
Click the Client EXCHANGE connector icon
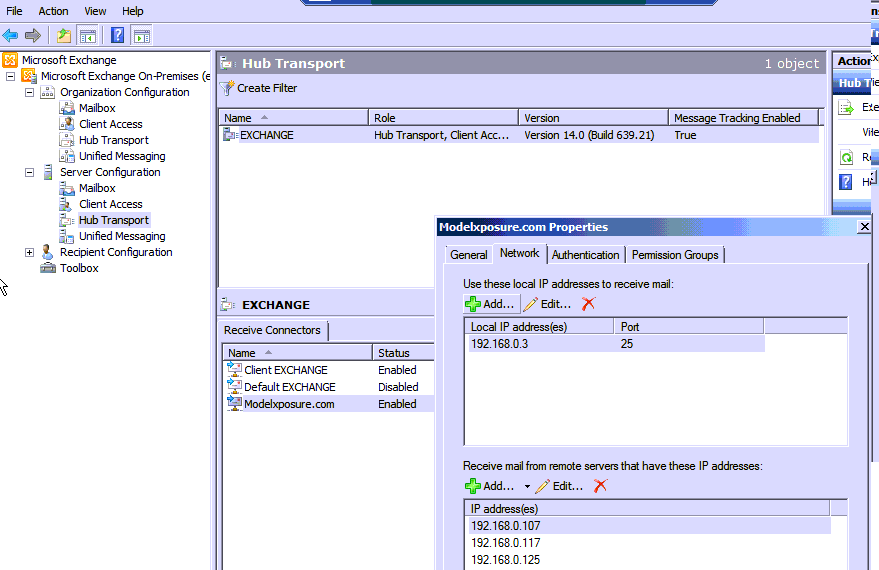pyautogui.click(x=234, y=369)
